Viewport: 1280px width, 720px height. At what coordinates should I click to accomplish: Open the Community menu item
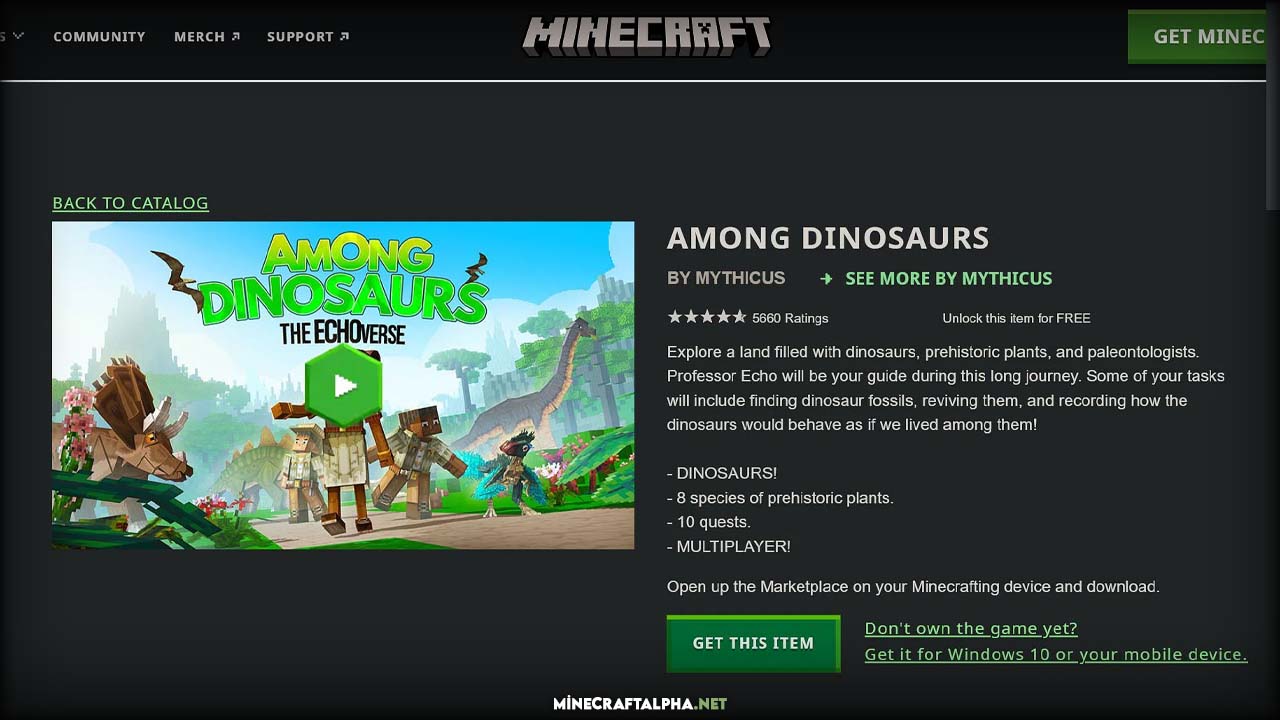coord(99,37)
